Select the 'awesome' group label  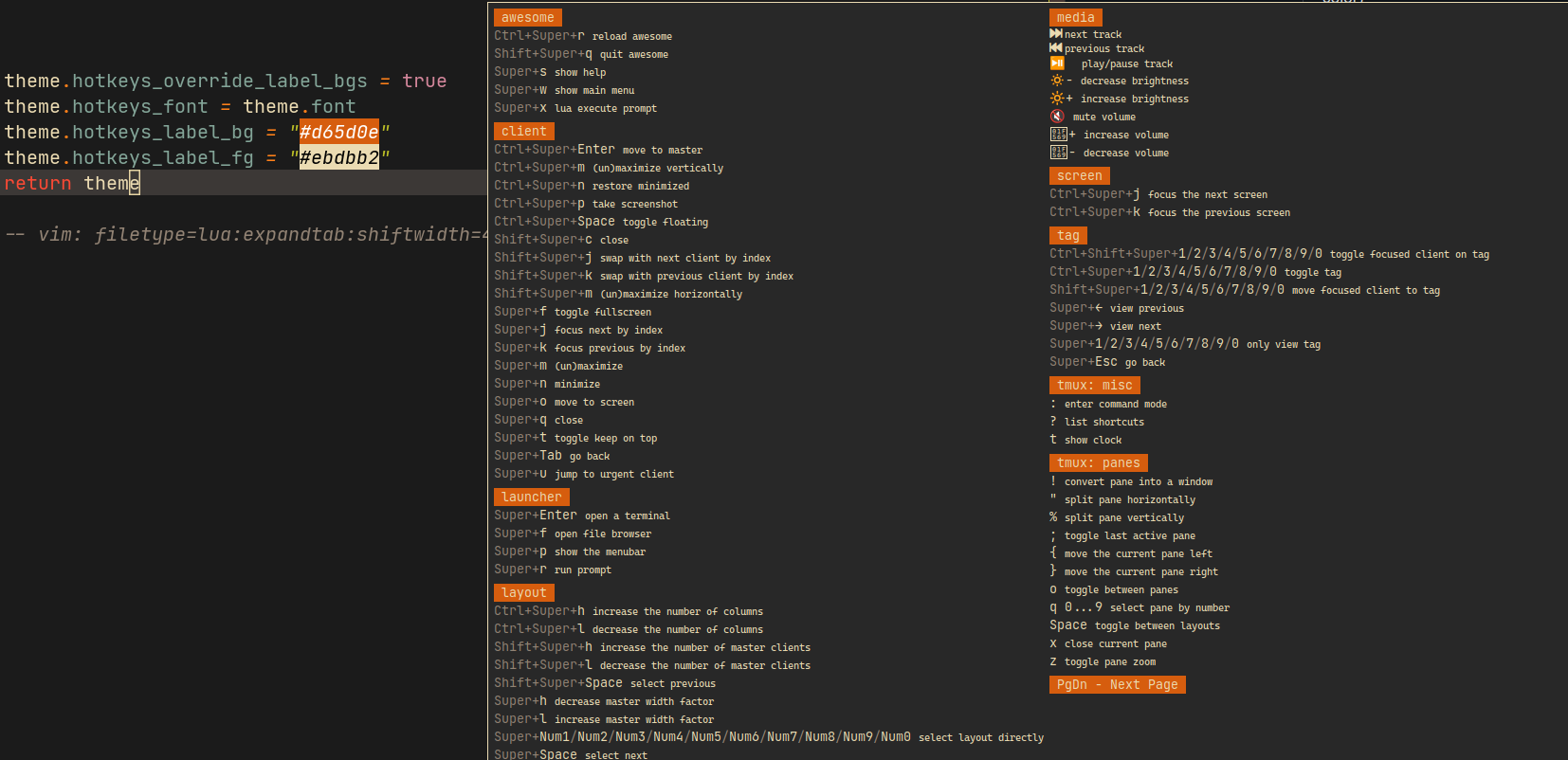click(528, 17)
